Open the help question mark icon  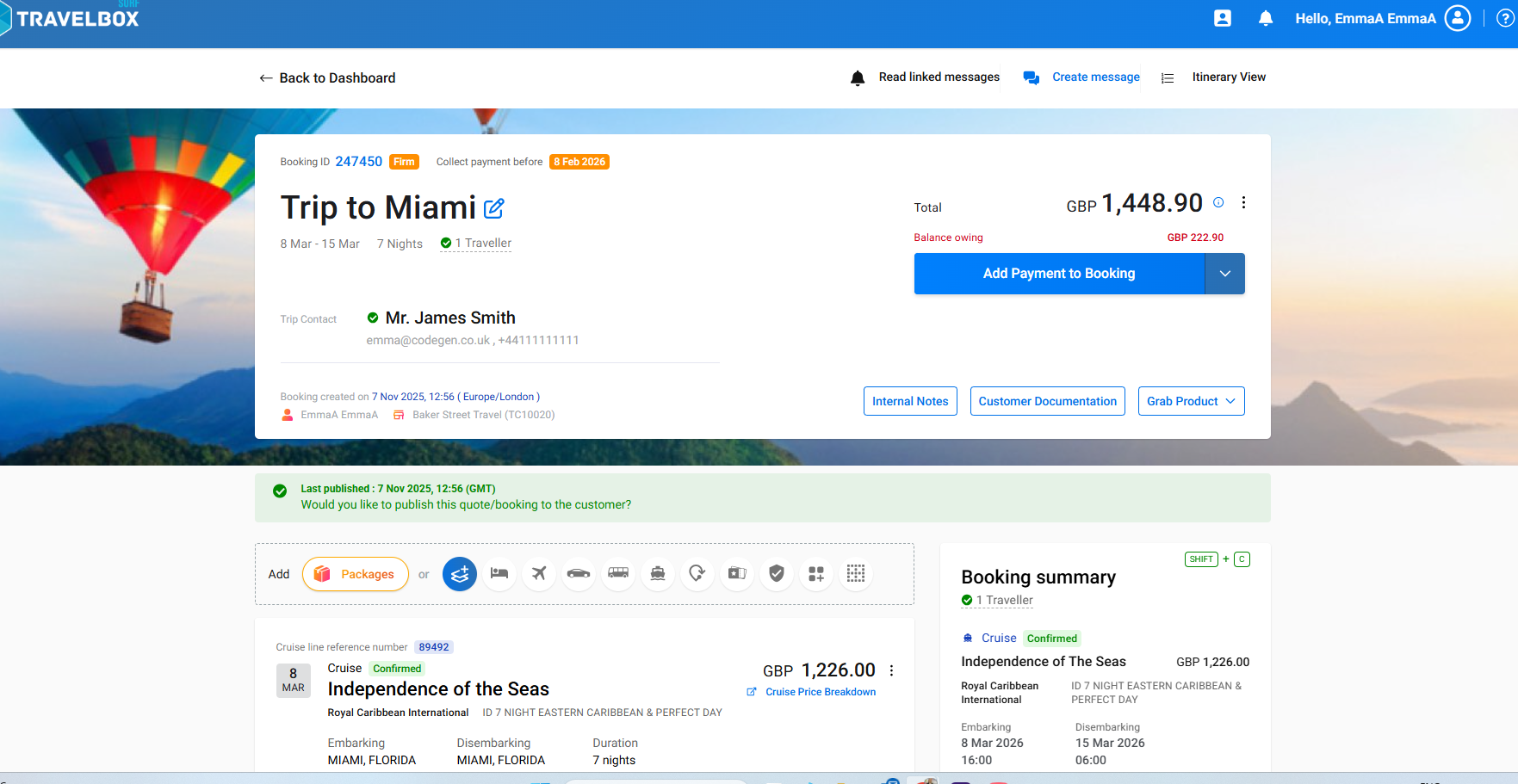coord(1506,18)
